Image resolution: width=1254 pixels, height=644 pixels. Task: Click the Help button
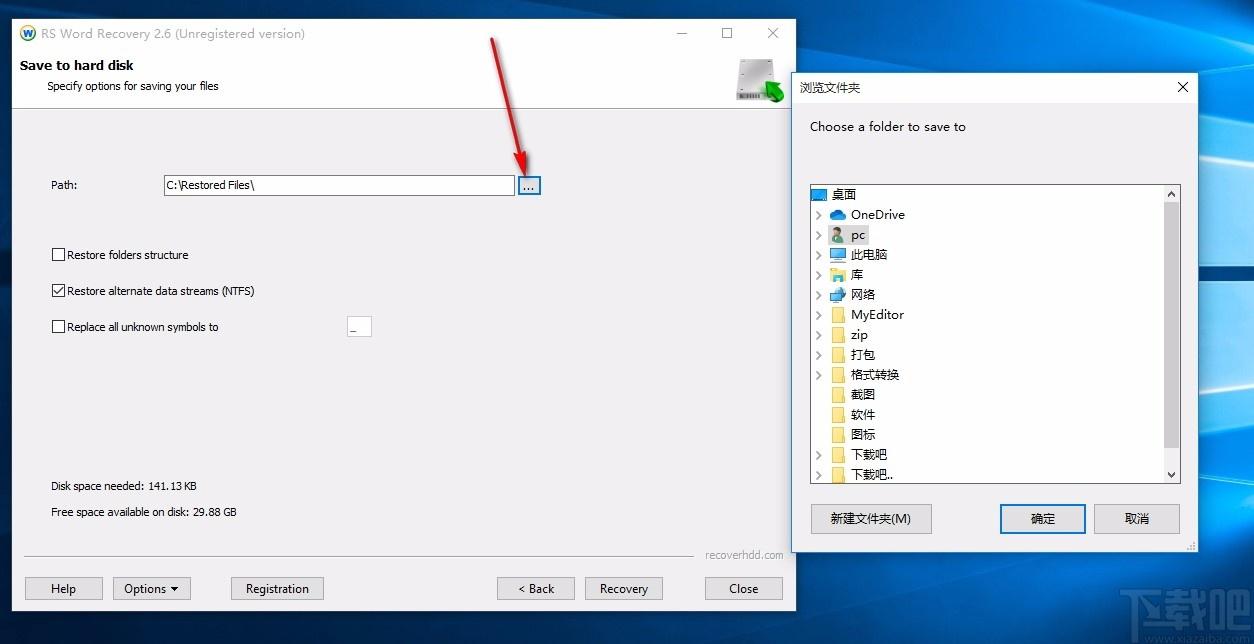(x=63, y=589)
